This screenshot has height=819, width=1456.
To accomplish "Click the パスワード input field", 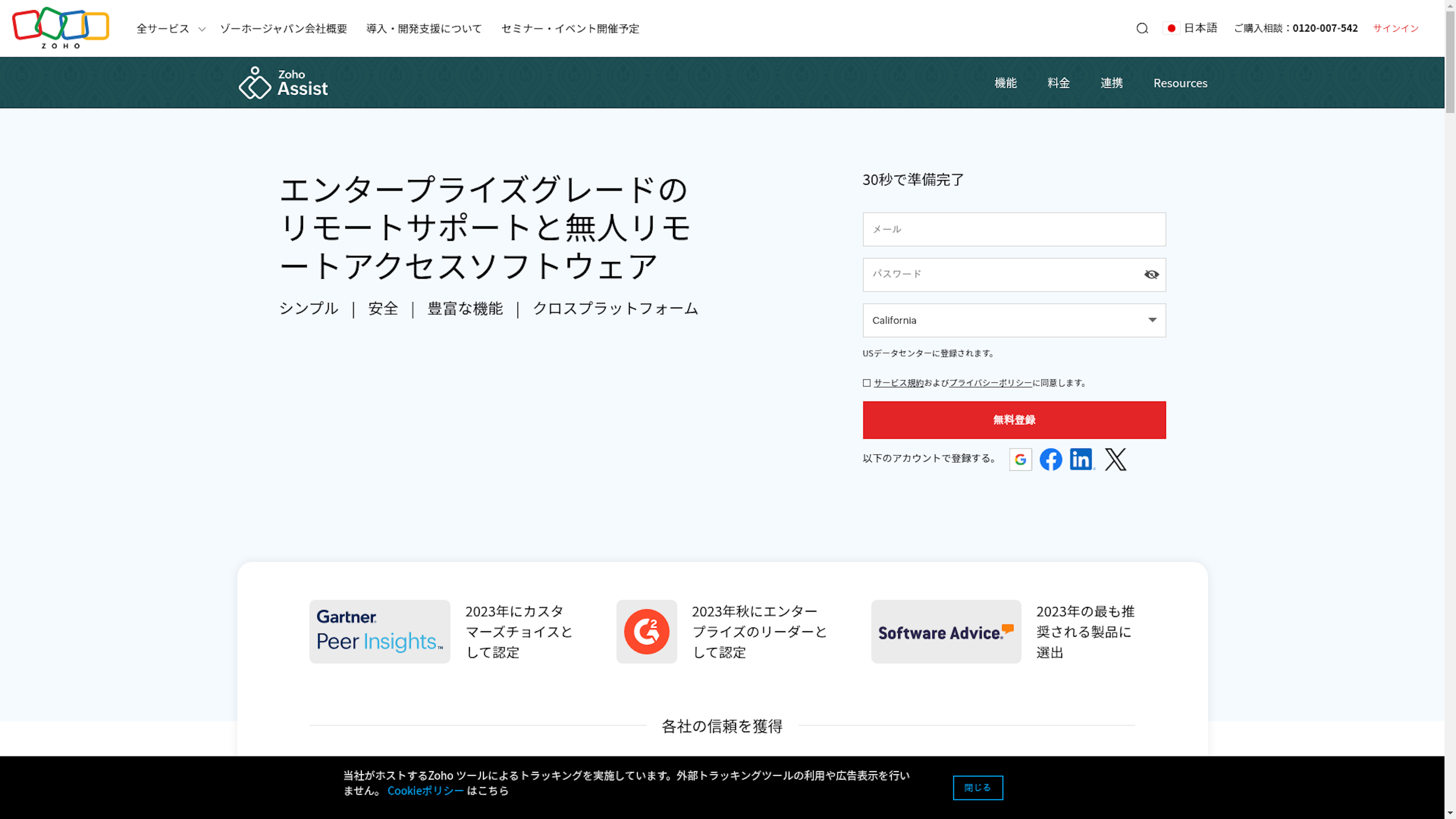I will coord(1014,275).
